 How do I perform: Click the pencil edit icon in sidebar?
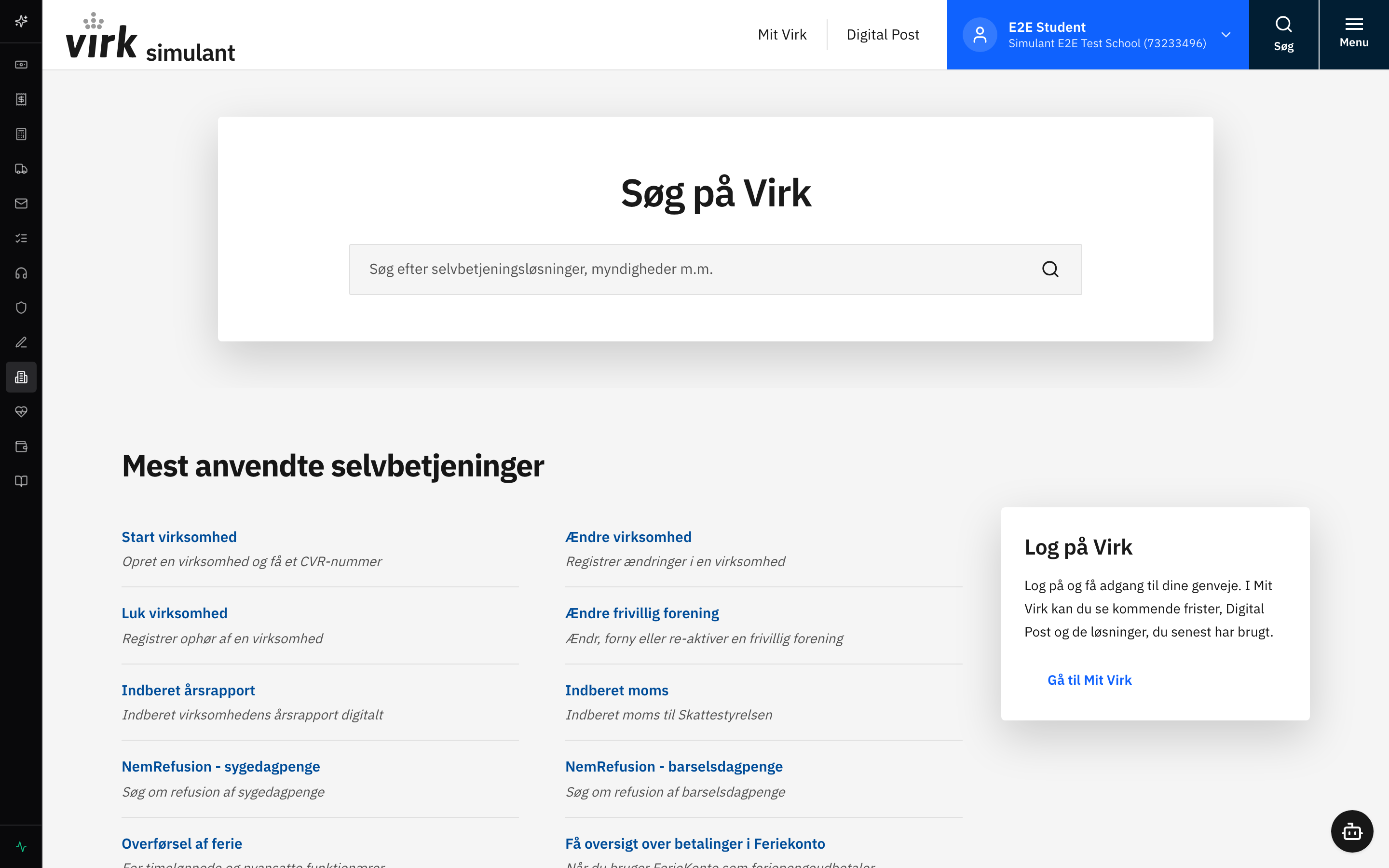coord(21,343)
